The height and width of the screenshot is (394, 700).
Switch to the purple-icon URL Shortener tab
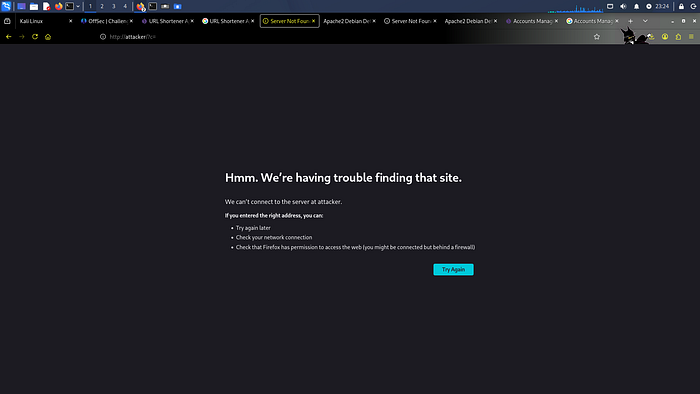coord(167,21)
